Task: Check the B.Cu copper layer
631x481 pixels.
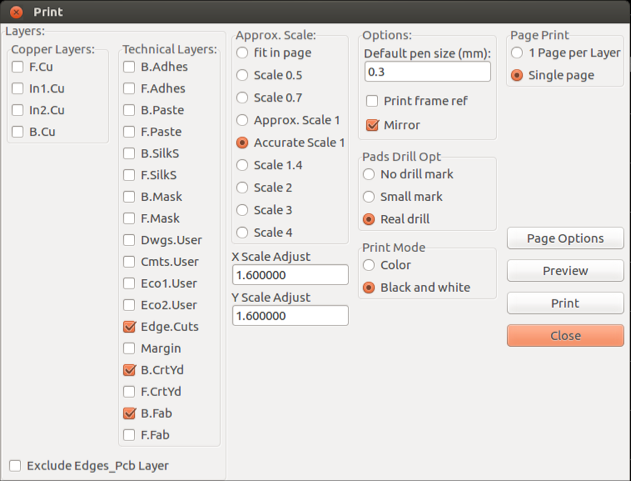Action: (18, 132)
